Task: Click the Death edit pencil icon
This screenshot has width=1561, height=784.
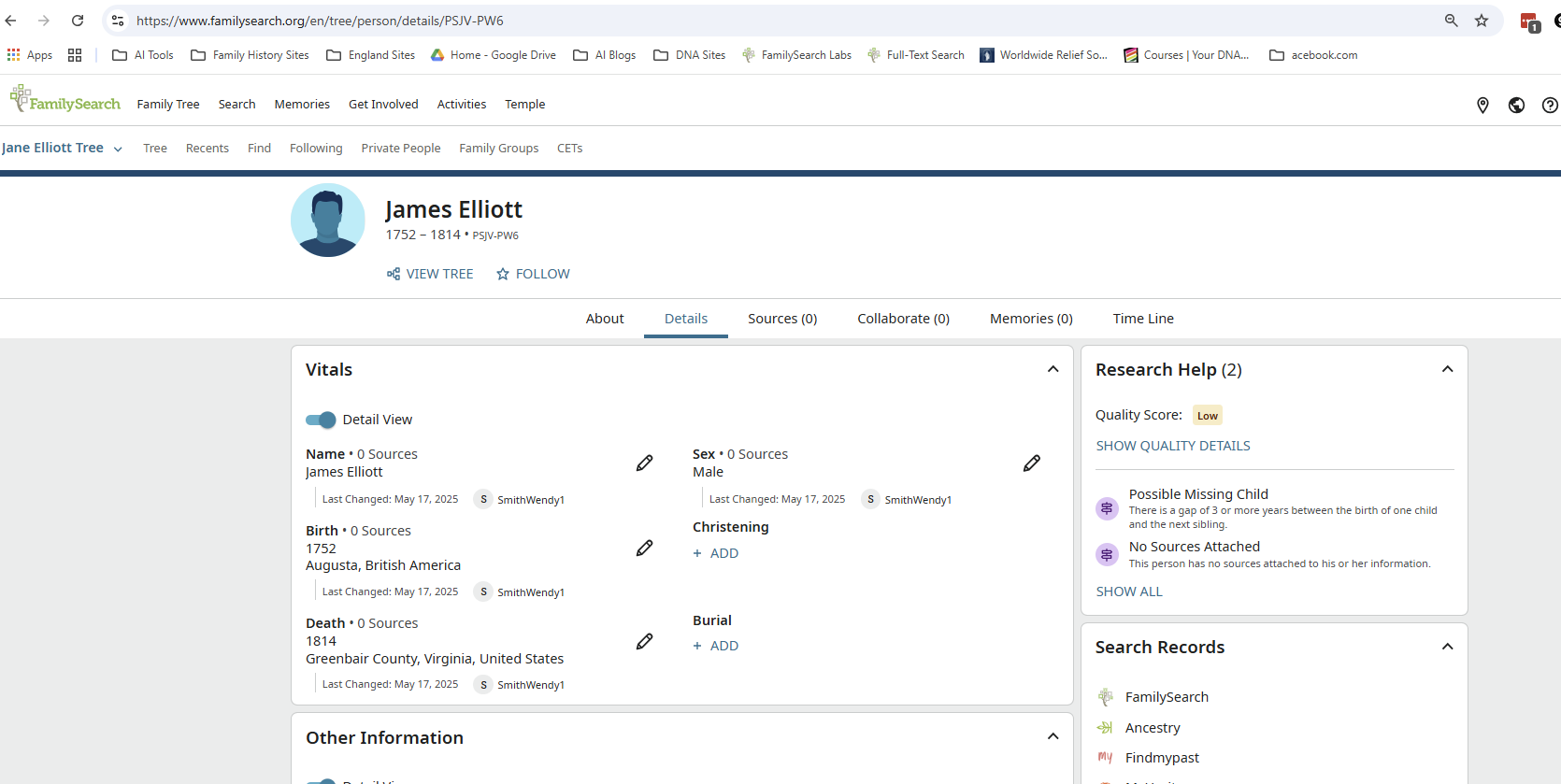Action: (644, 642)
